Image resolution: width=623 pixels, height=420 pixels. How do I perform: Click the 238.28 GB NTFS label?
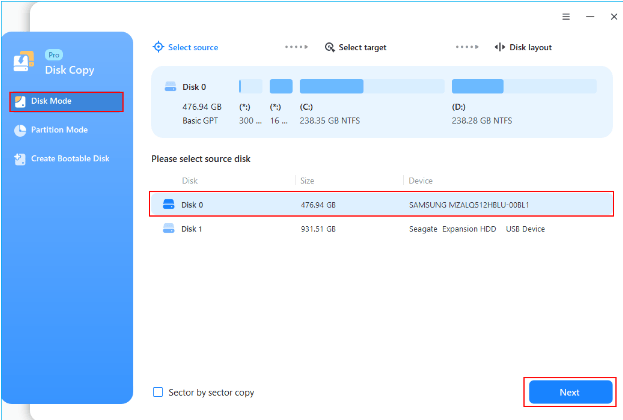pos(482,121)
